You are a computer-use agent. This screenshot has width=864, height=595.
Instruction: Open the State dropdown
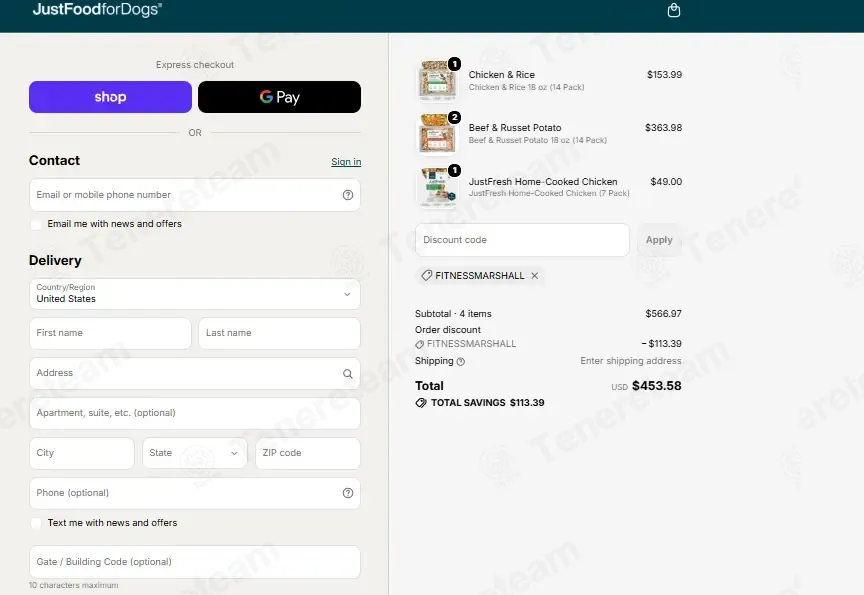(x=195, y=453)
